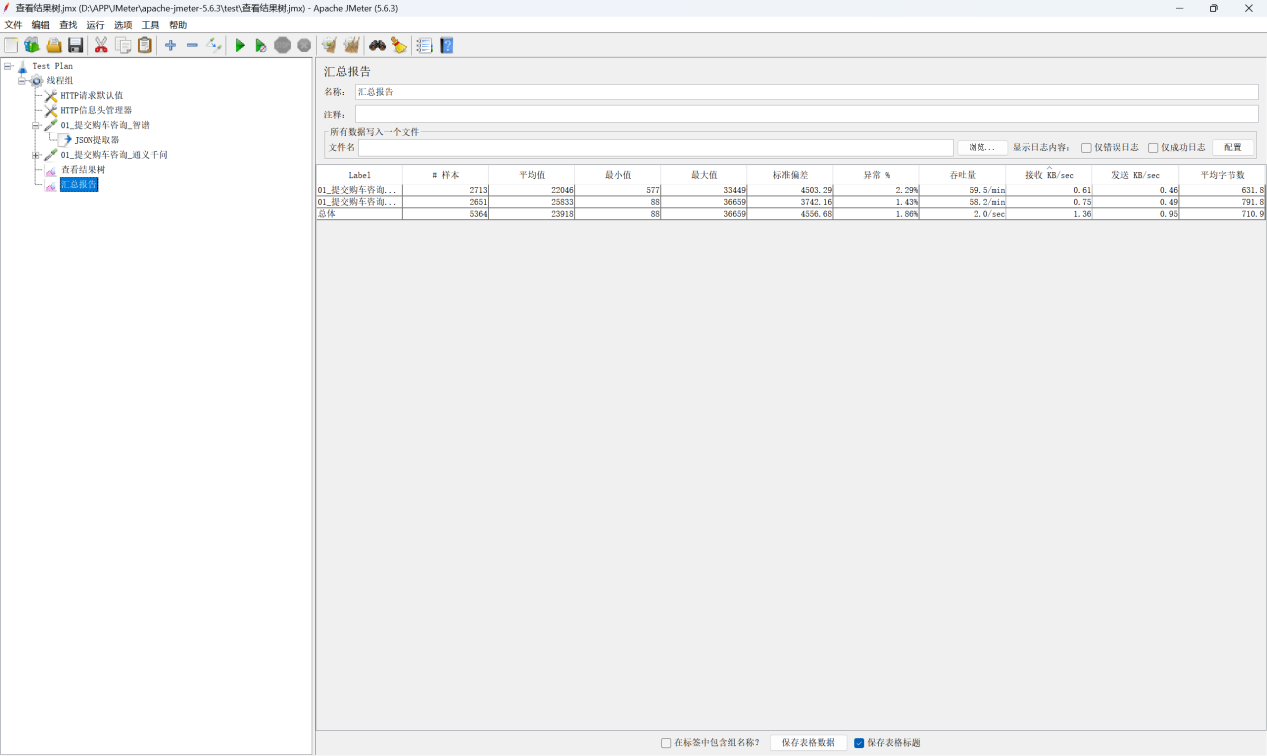Collapse all nodes with minus icon

[192, 45]
